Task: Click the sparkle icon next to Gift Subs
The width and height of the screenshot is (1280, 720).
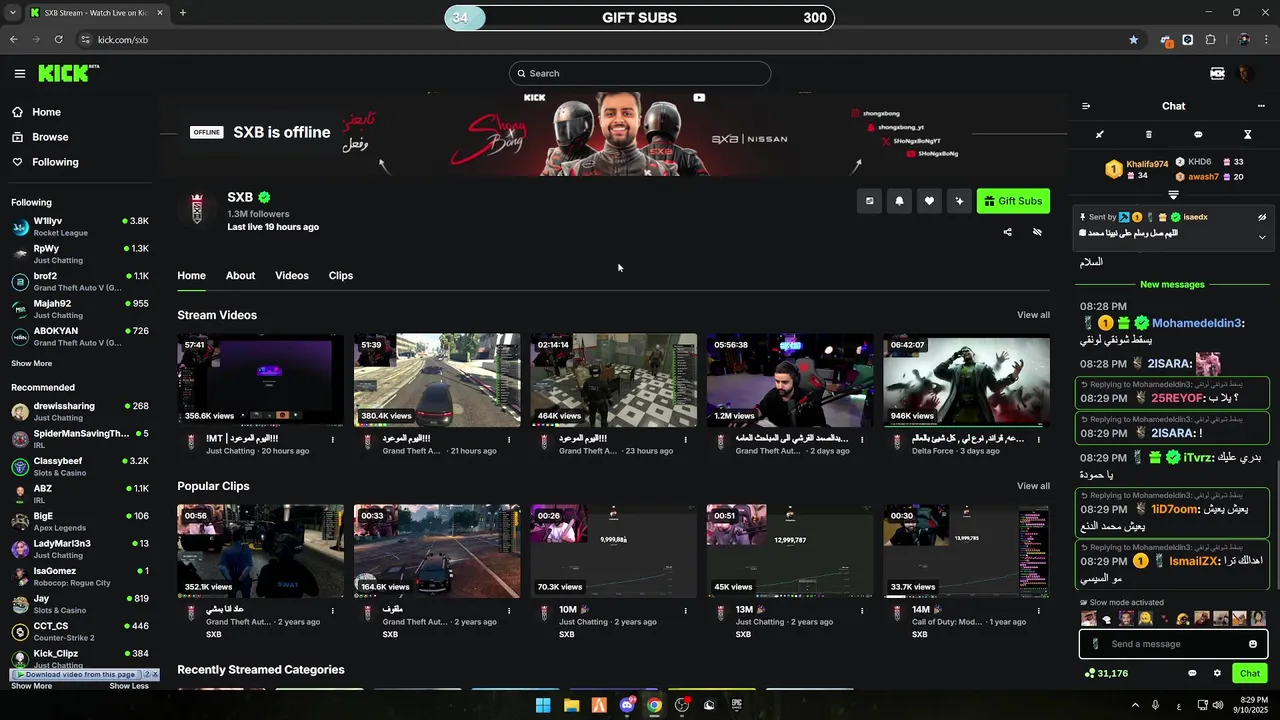Action: point(959,201)
